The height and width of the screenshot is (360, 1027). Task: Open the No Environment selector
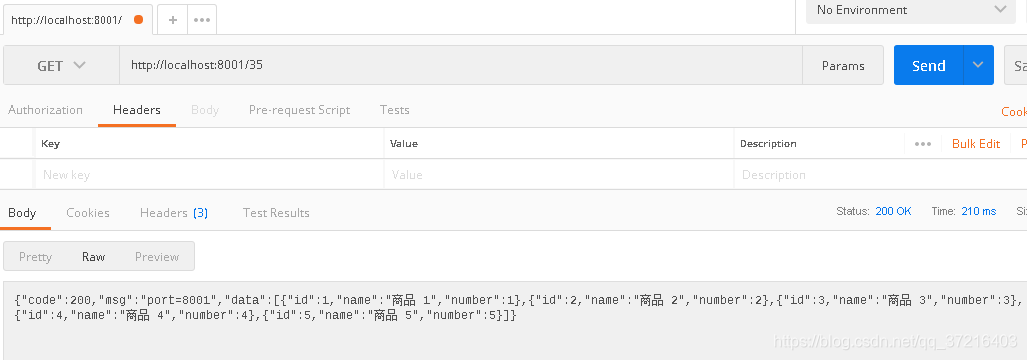tap(910, 10)
